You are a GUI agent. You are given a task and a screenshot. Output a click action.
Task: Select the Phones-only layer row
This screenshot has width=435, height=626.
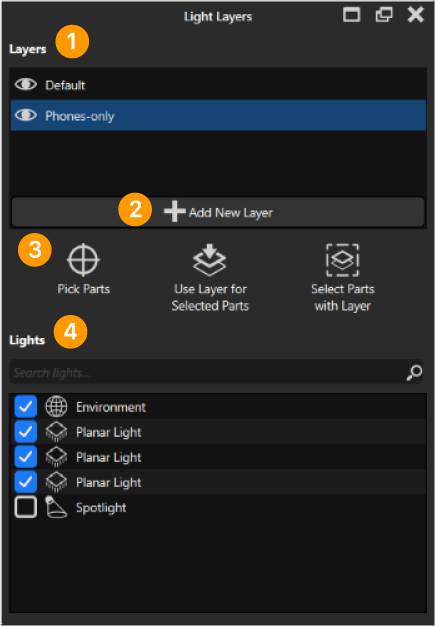pyautogui.click(x=218, y=115)
